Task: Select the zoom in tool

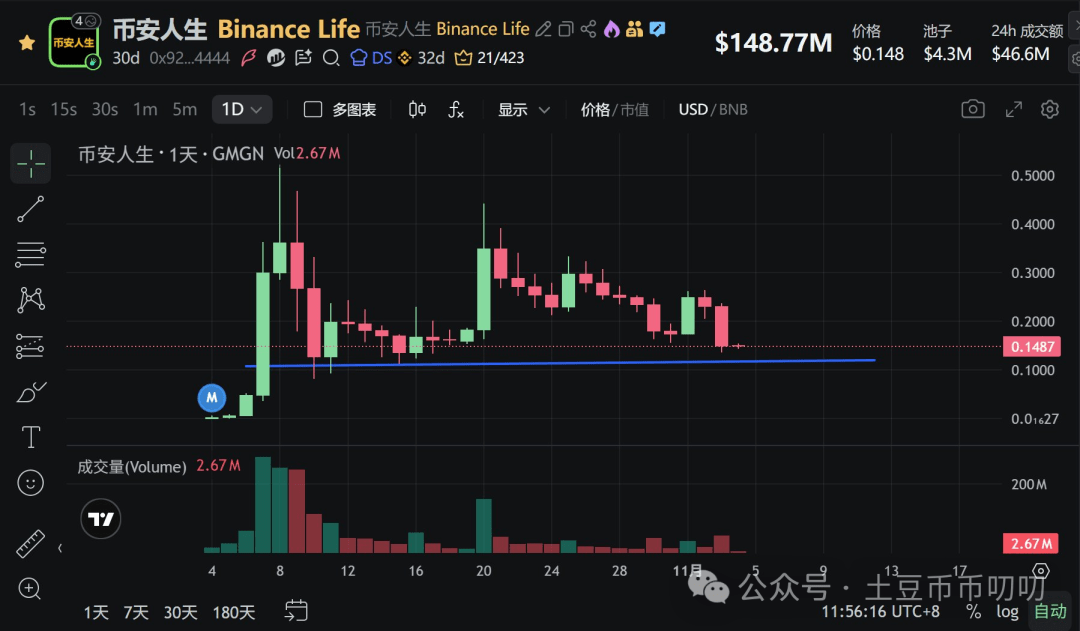Action: point(30,589)
